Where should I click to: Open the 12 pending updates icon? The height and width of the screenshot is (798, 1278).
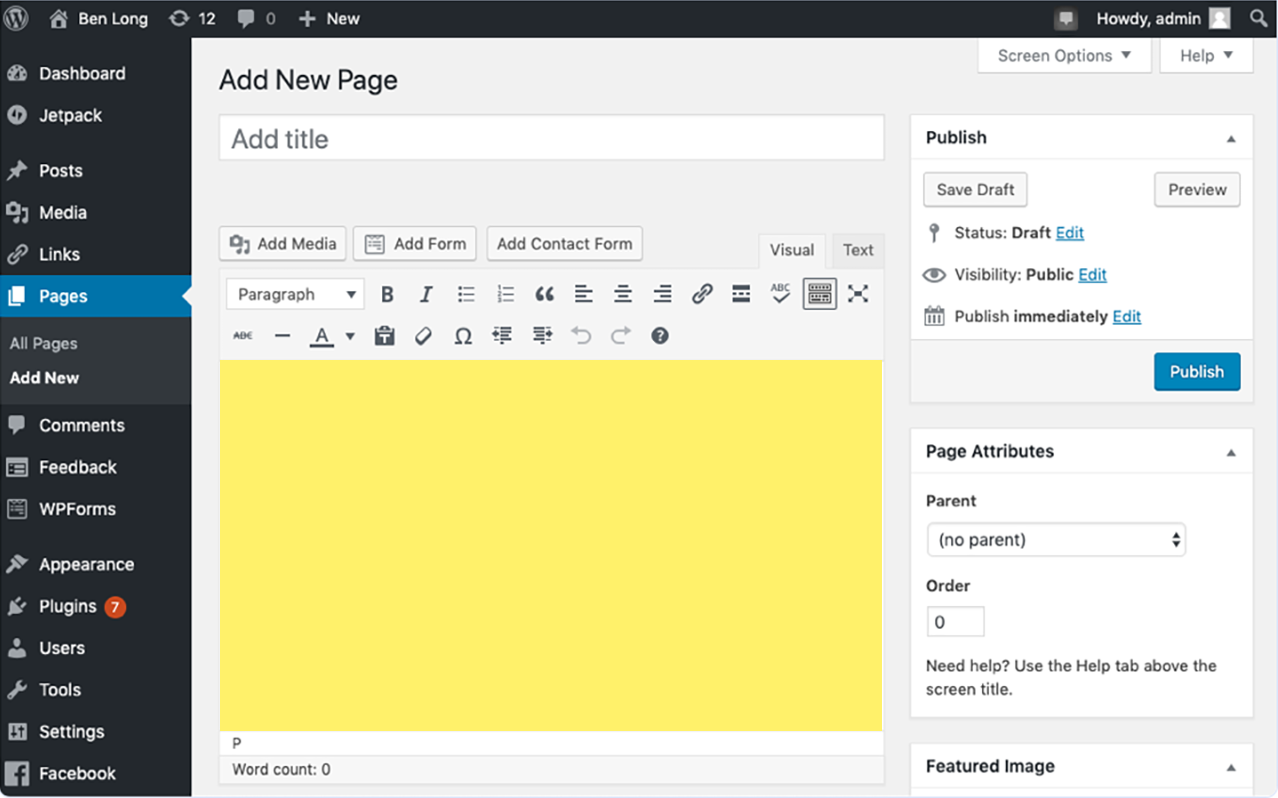192,18
